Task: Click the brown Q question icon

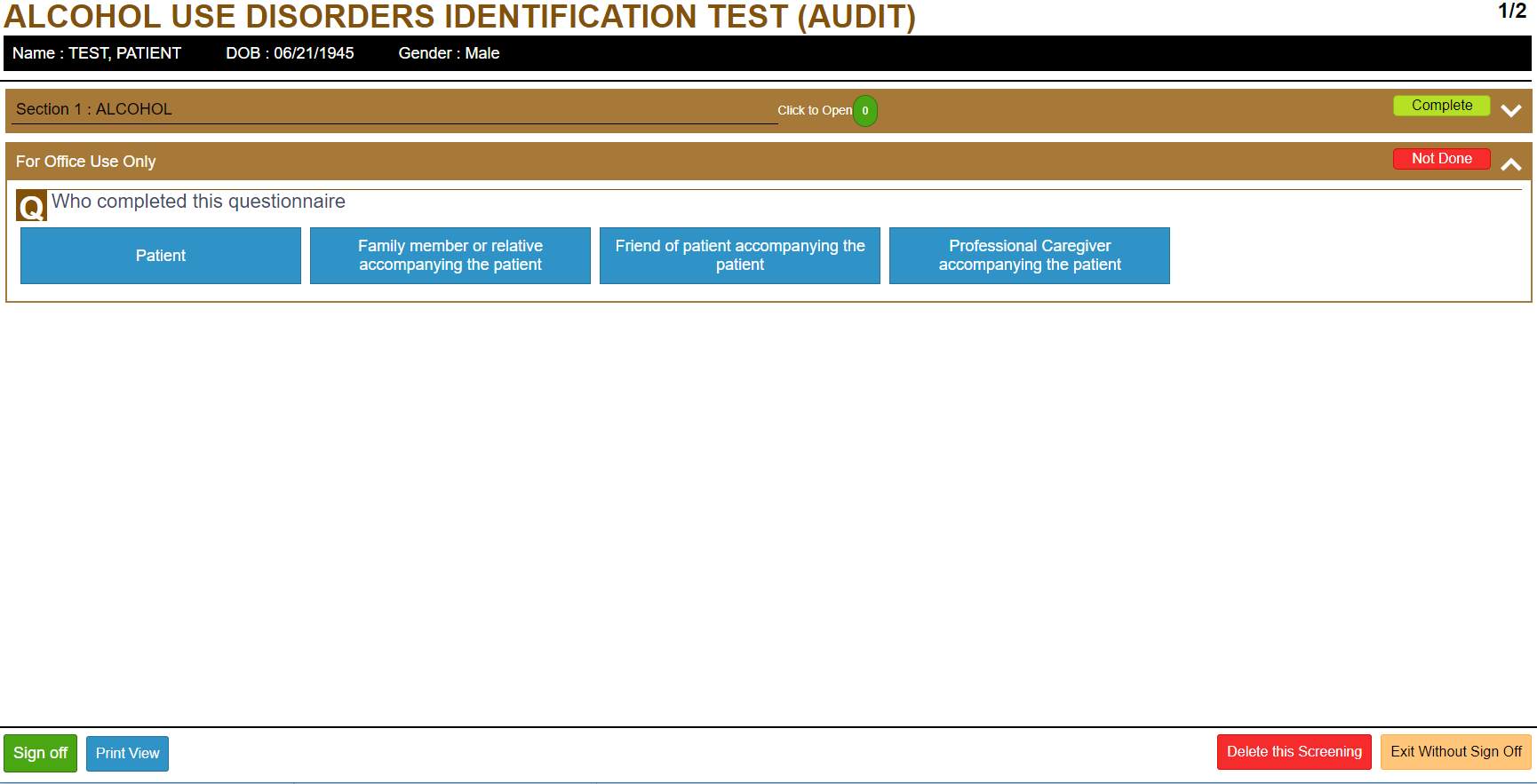Action: tap(31, 207)
